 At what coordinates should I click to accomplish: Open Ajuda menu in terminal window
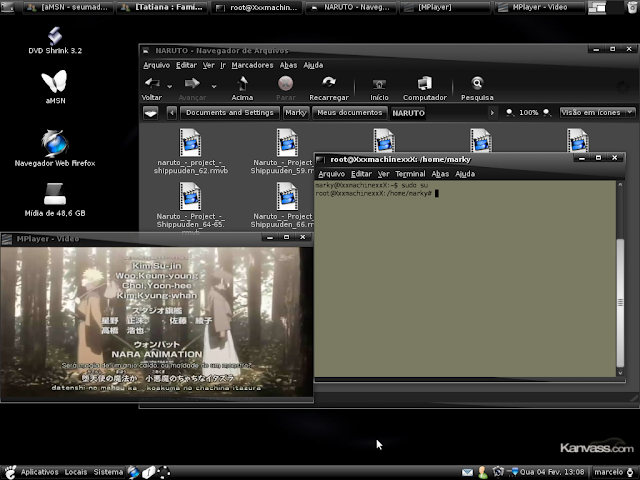point(465,174)
